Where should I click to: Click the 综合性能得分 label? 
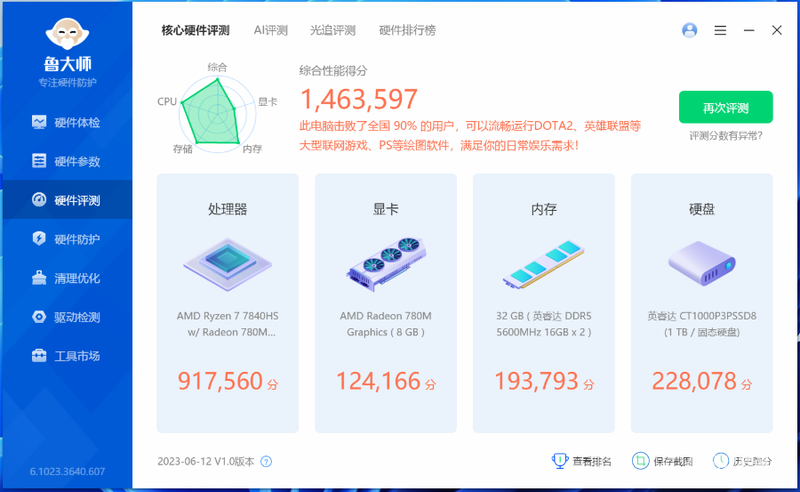333,71
